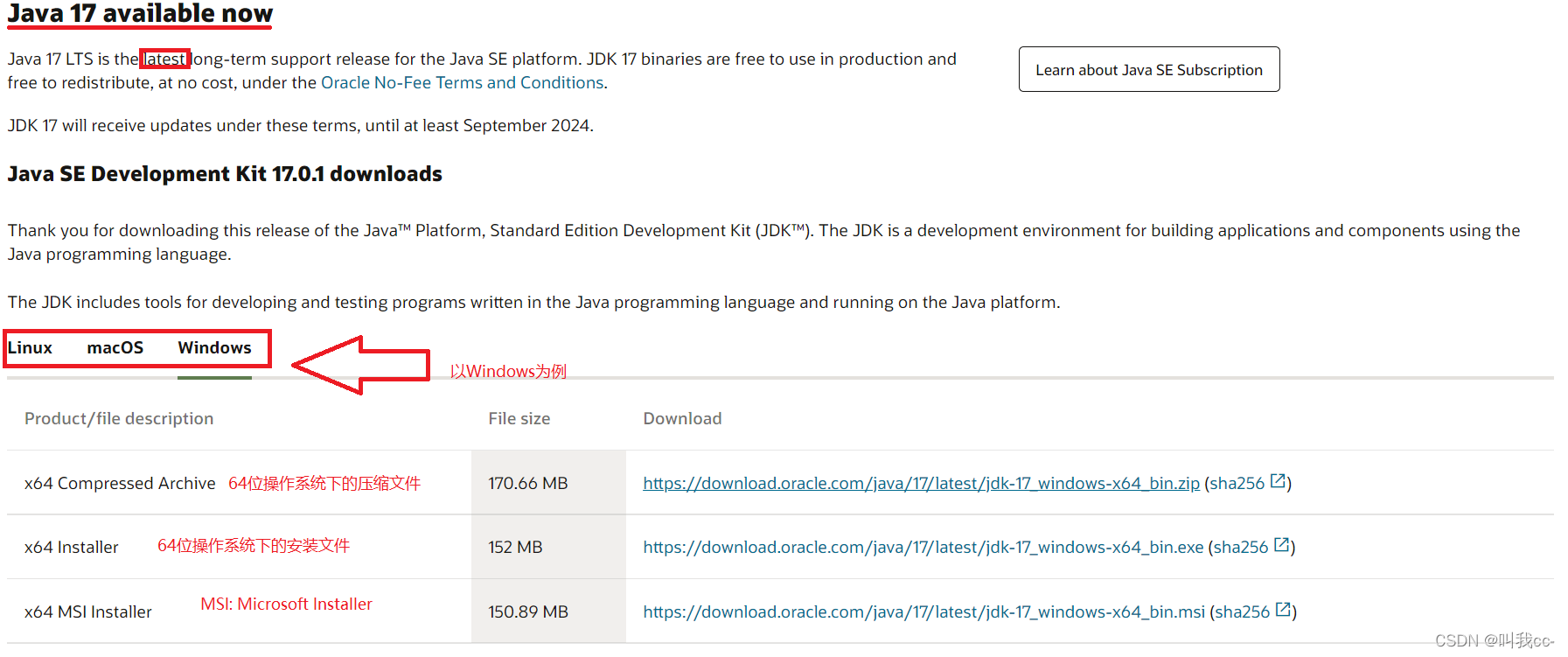Select the Windows tab
The height and width of the screenshot is (657, 1568).
(214, 347)
